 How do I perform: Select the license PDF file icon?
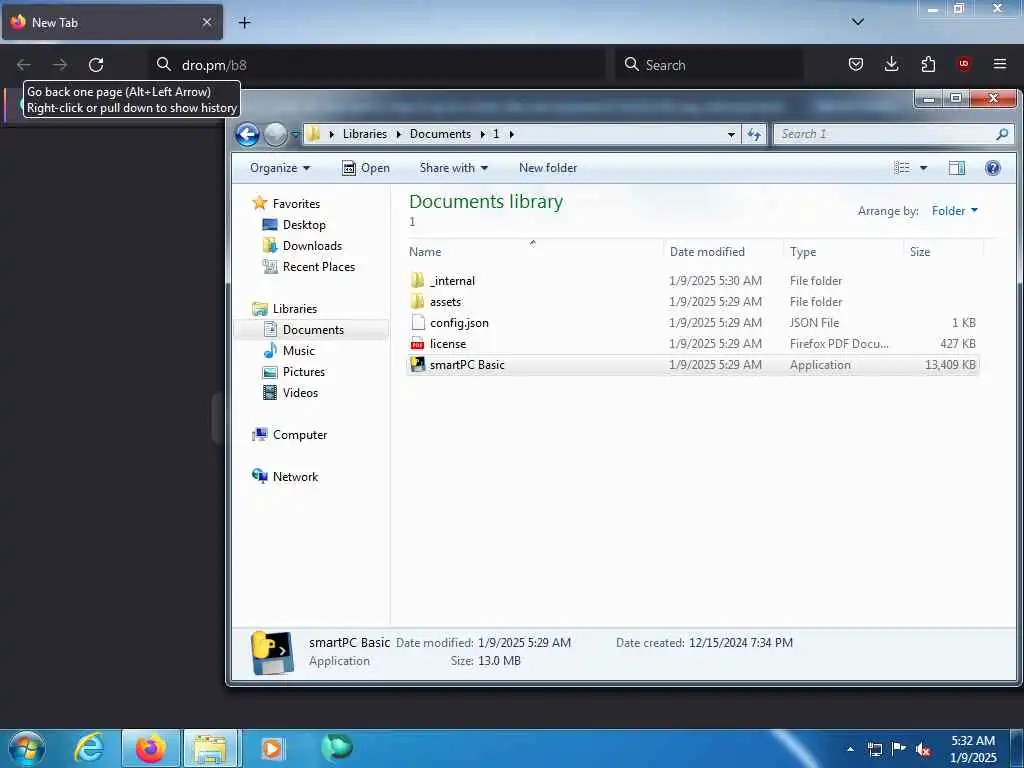pyautogui.click(x=418, y=344)
